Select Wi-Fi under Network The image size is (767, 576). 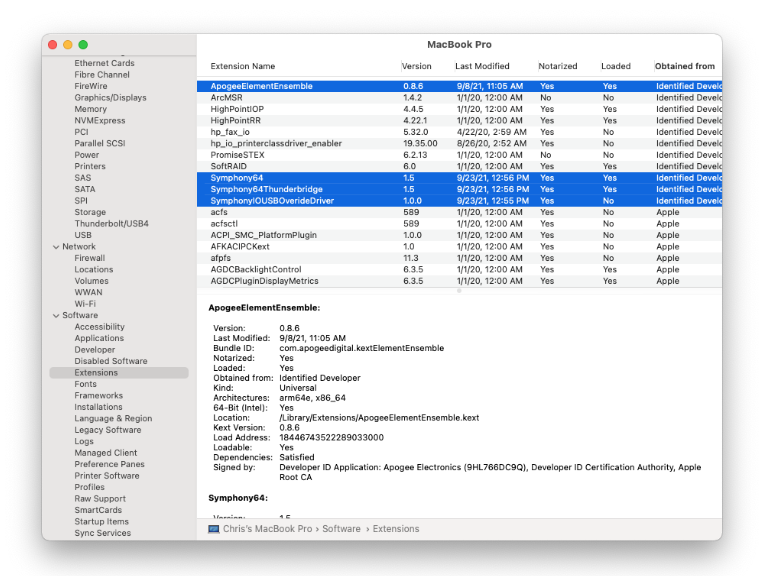click(85, 304)
